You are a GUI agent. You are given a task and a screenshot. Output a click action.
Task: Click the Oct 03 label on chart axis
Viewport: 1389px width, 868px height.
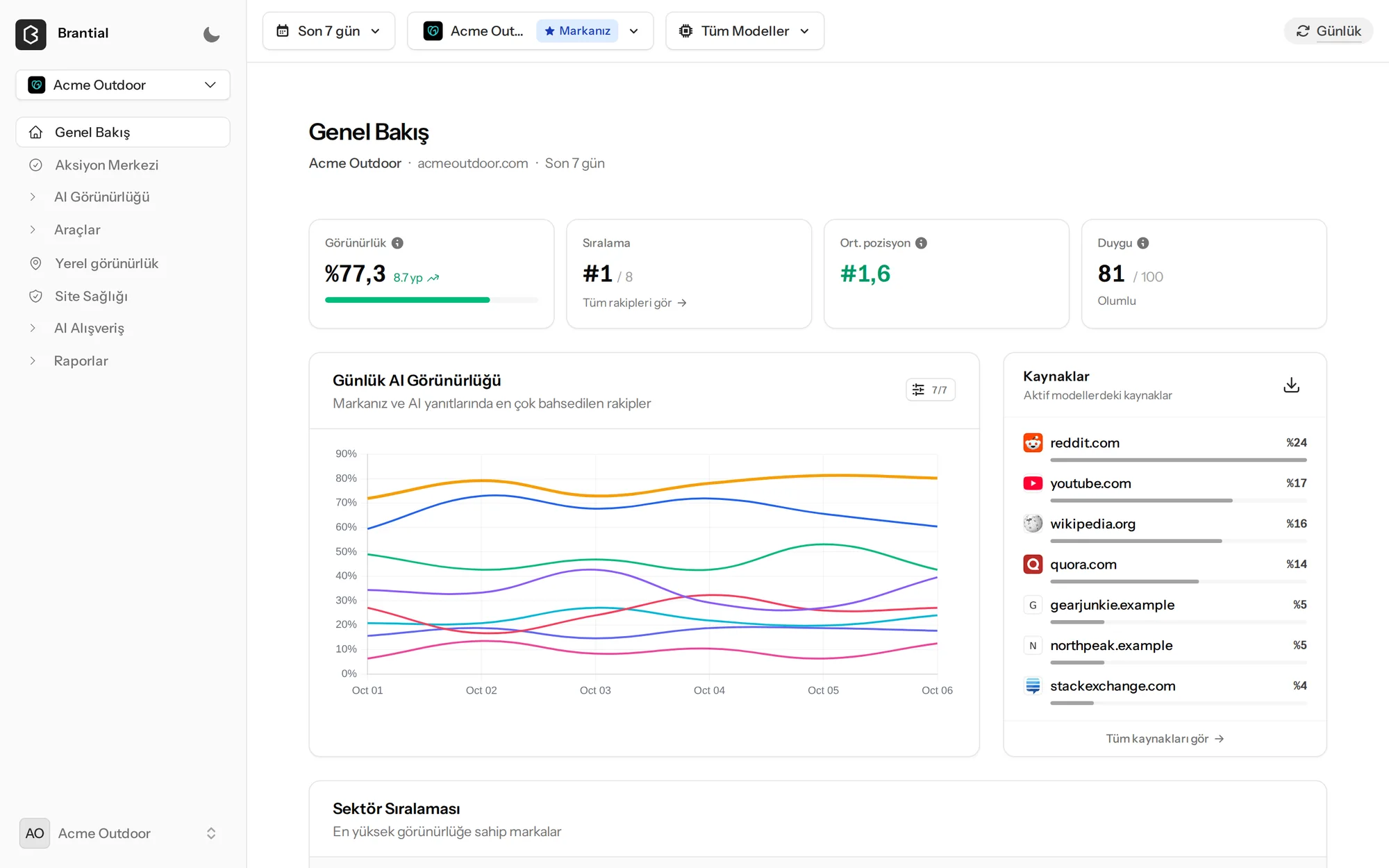pos(595,690)
